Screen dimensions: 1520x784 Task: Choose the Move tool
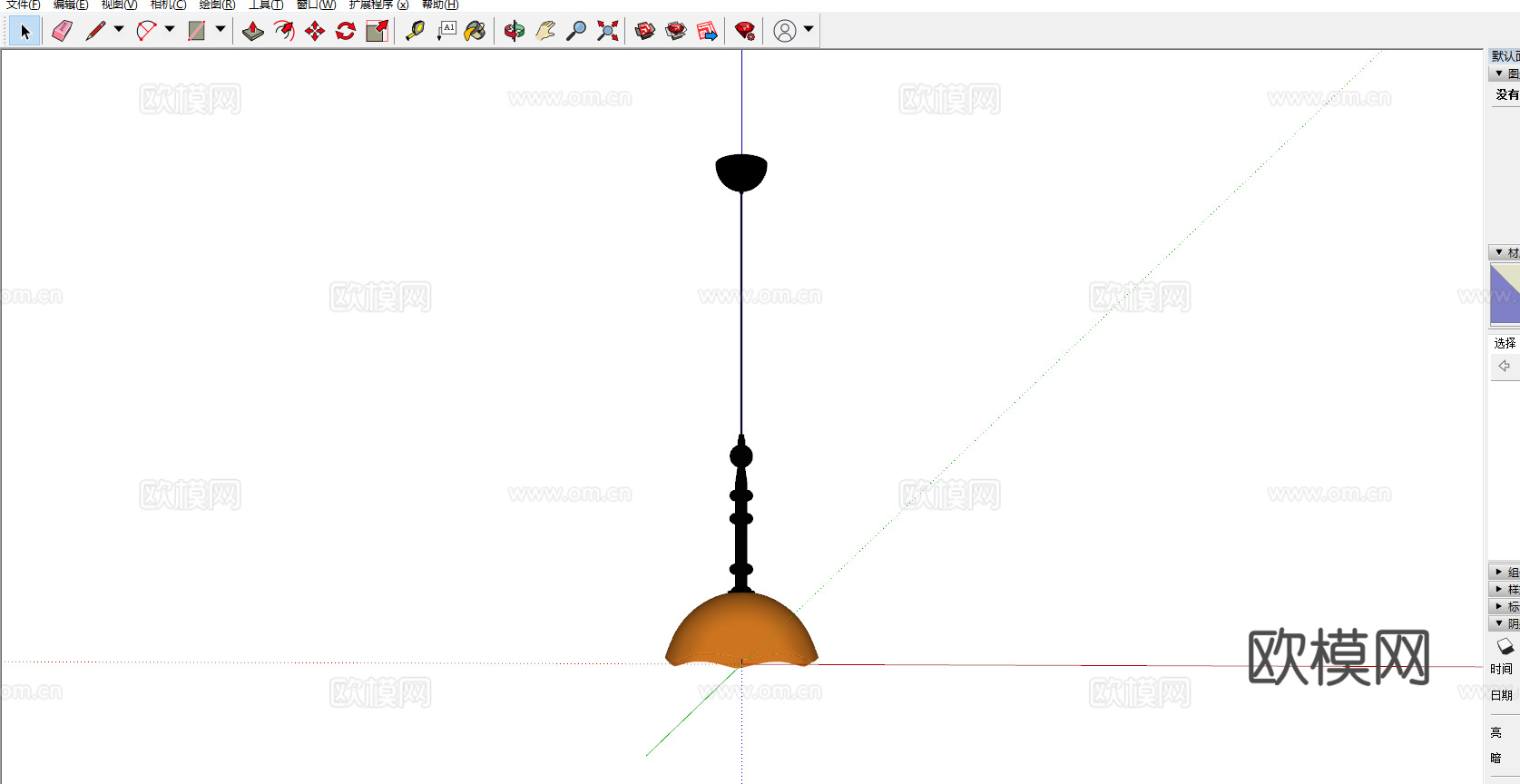[315, 32]
